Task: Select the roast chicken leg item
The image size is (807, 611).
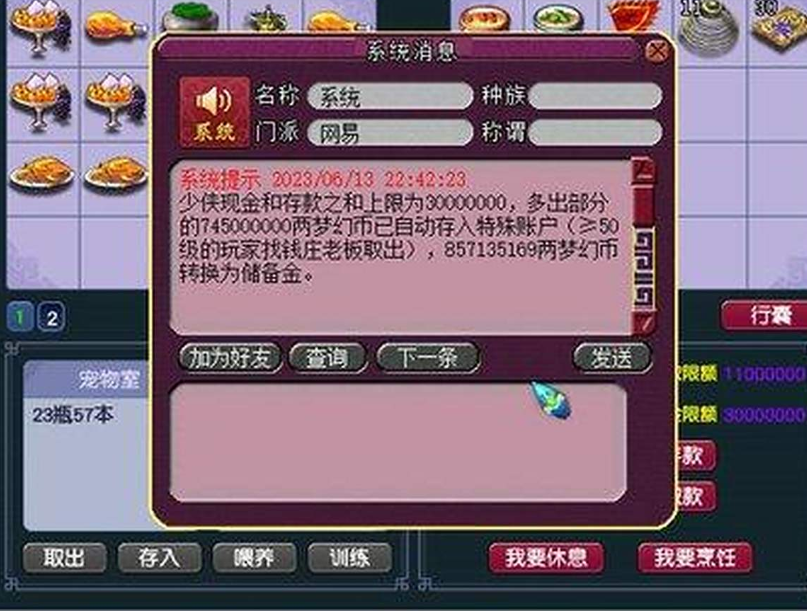Action: [x=115, y=25]
